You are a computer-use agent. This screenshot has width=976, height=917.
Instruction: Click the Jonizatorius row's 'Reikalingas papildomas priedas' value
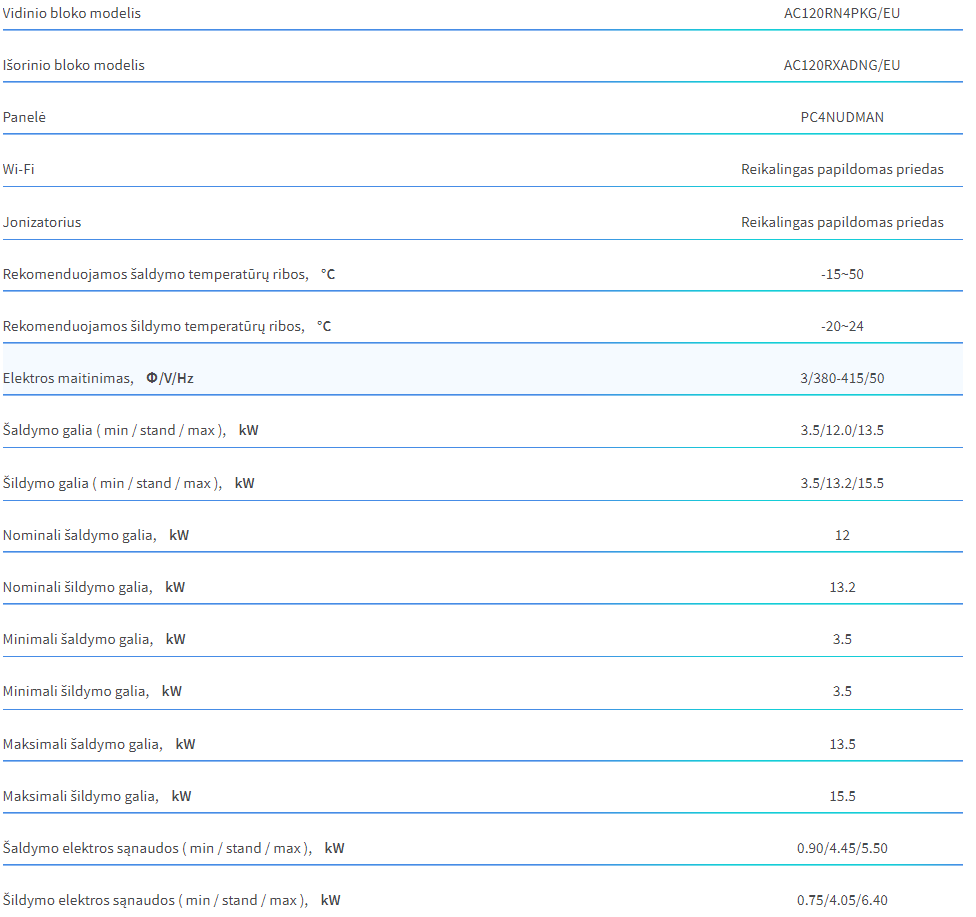point(842,222)
